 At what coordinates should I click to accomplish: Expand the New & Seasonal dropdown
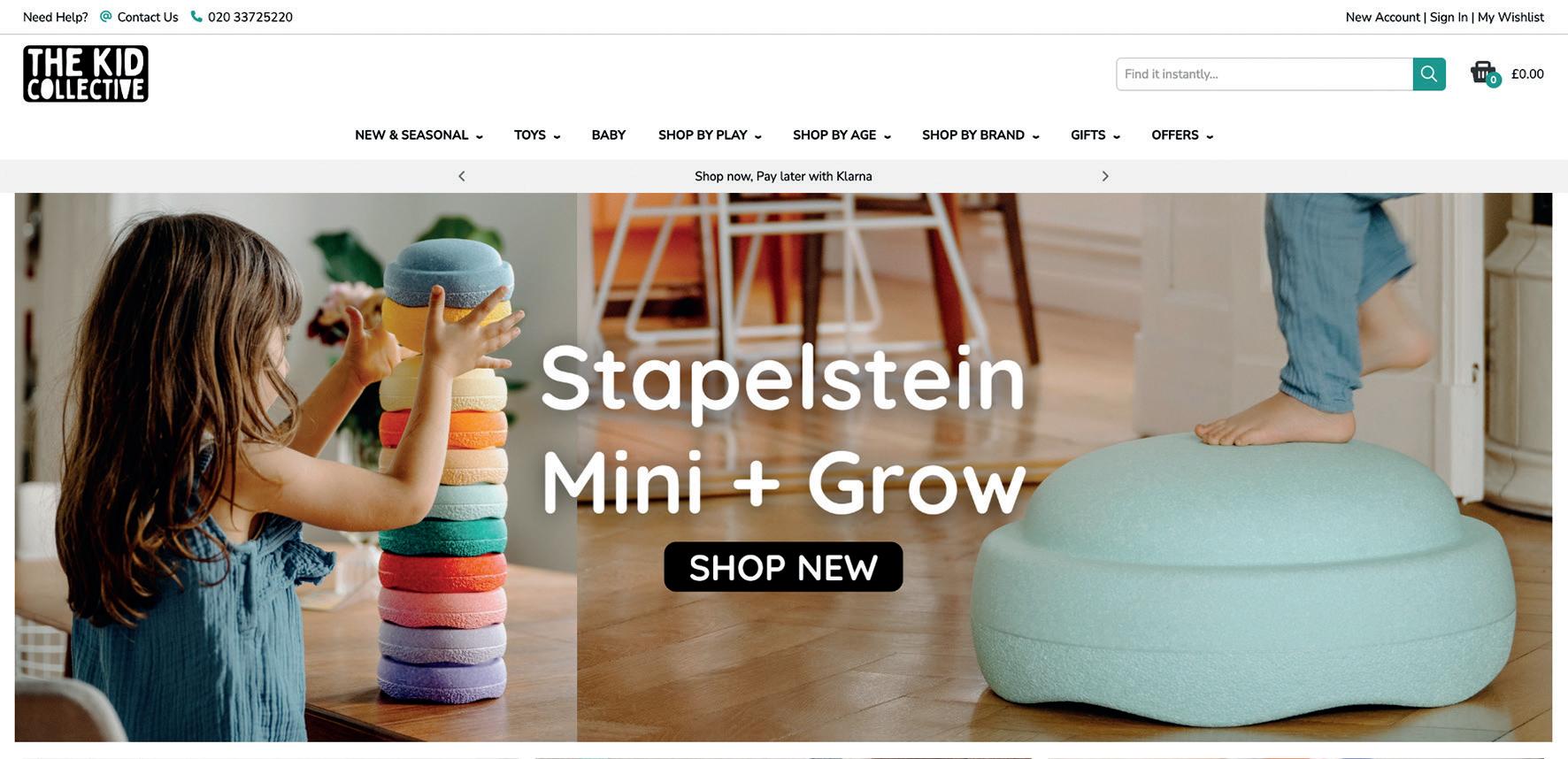[419, 135]
